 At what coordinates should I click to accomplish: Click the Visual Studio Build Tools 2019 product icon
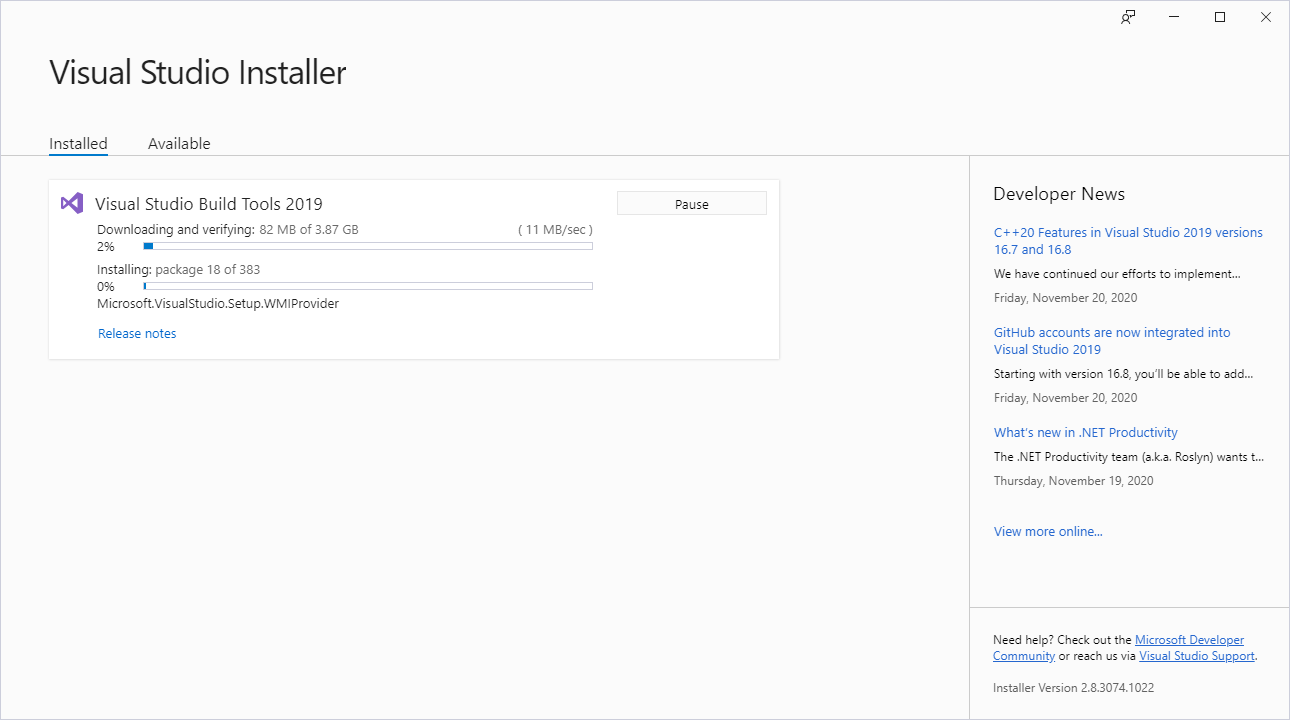[71, 203]
